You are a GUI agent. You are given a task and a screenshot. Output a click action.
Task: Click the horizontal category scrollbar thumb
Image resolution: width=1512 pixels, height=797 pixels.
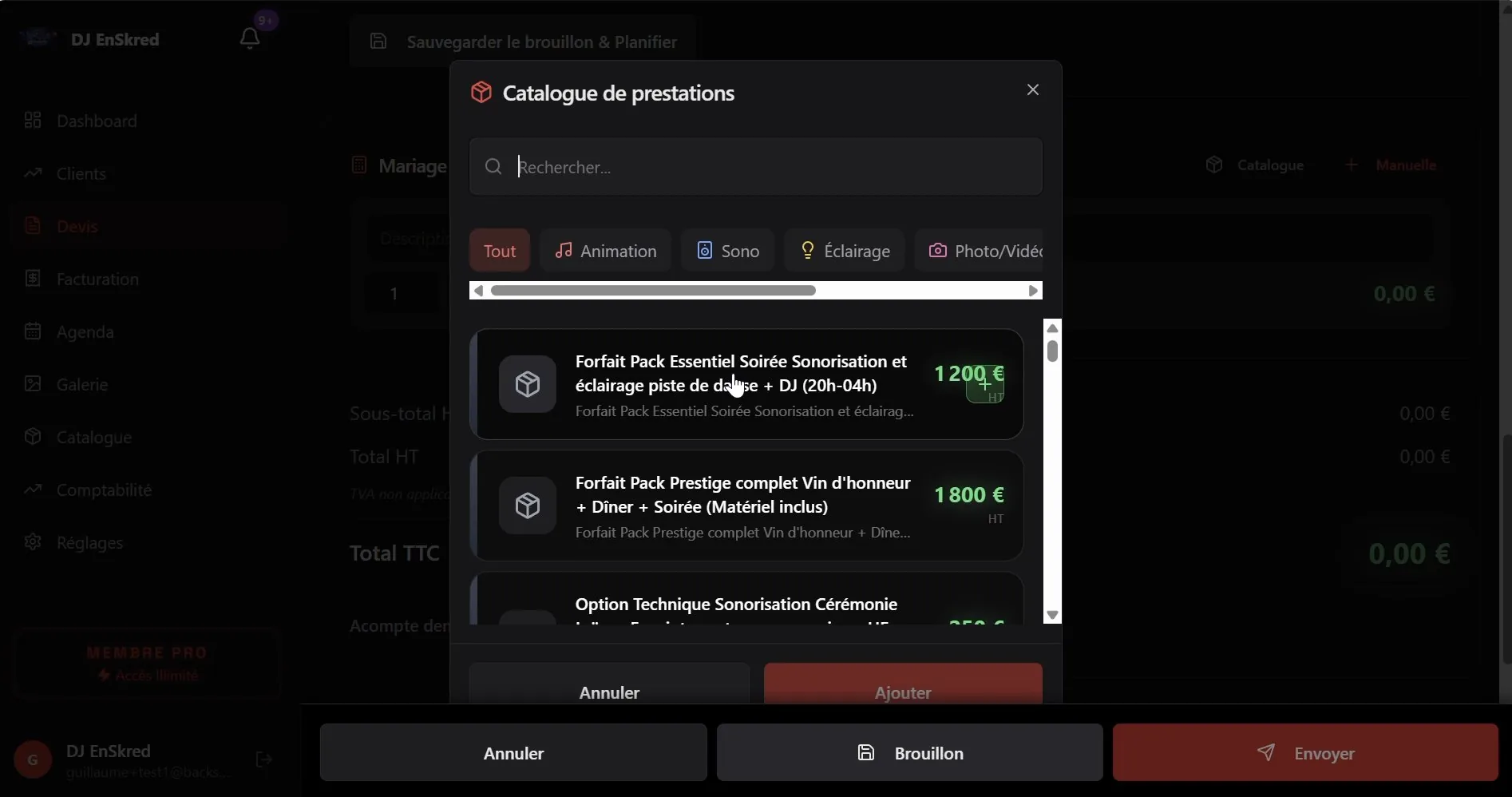point(653,291)
